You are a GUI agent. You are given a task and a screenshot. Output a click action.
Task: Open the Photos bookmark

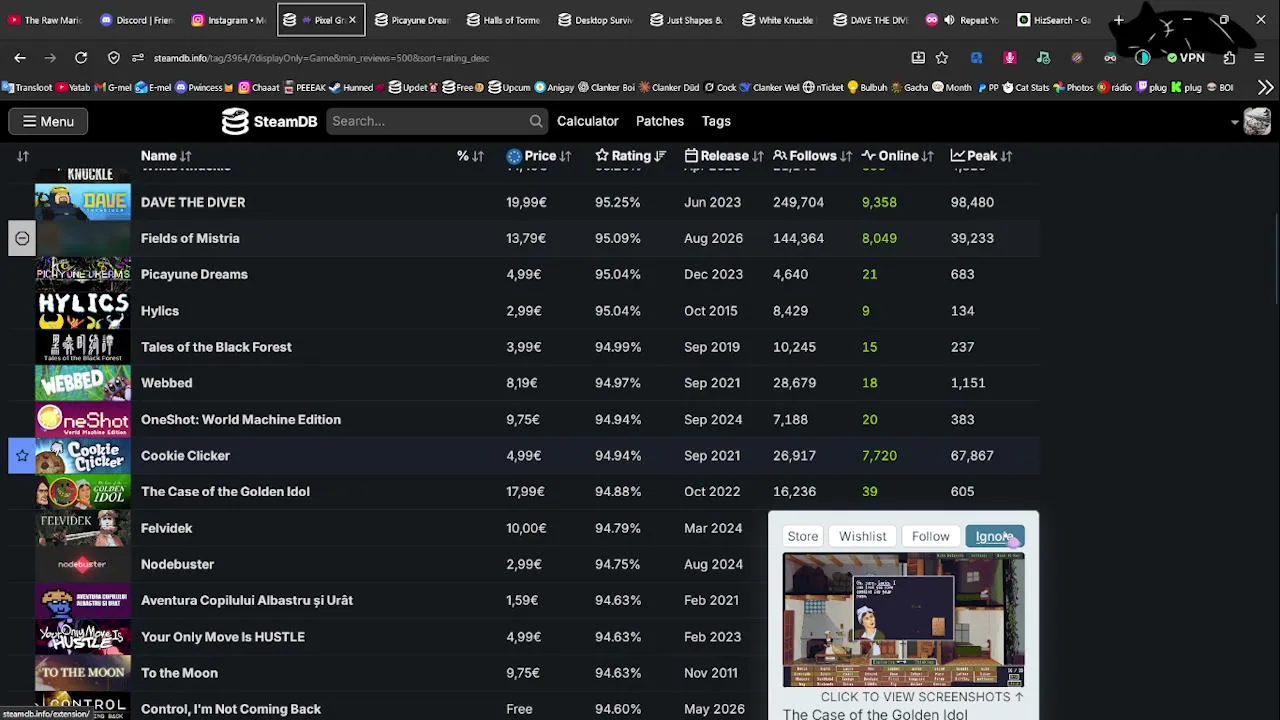click(x=1073, y=87)
